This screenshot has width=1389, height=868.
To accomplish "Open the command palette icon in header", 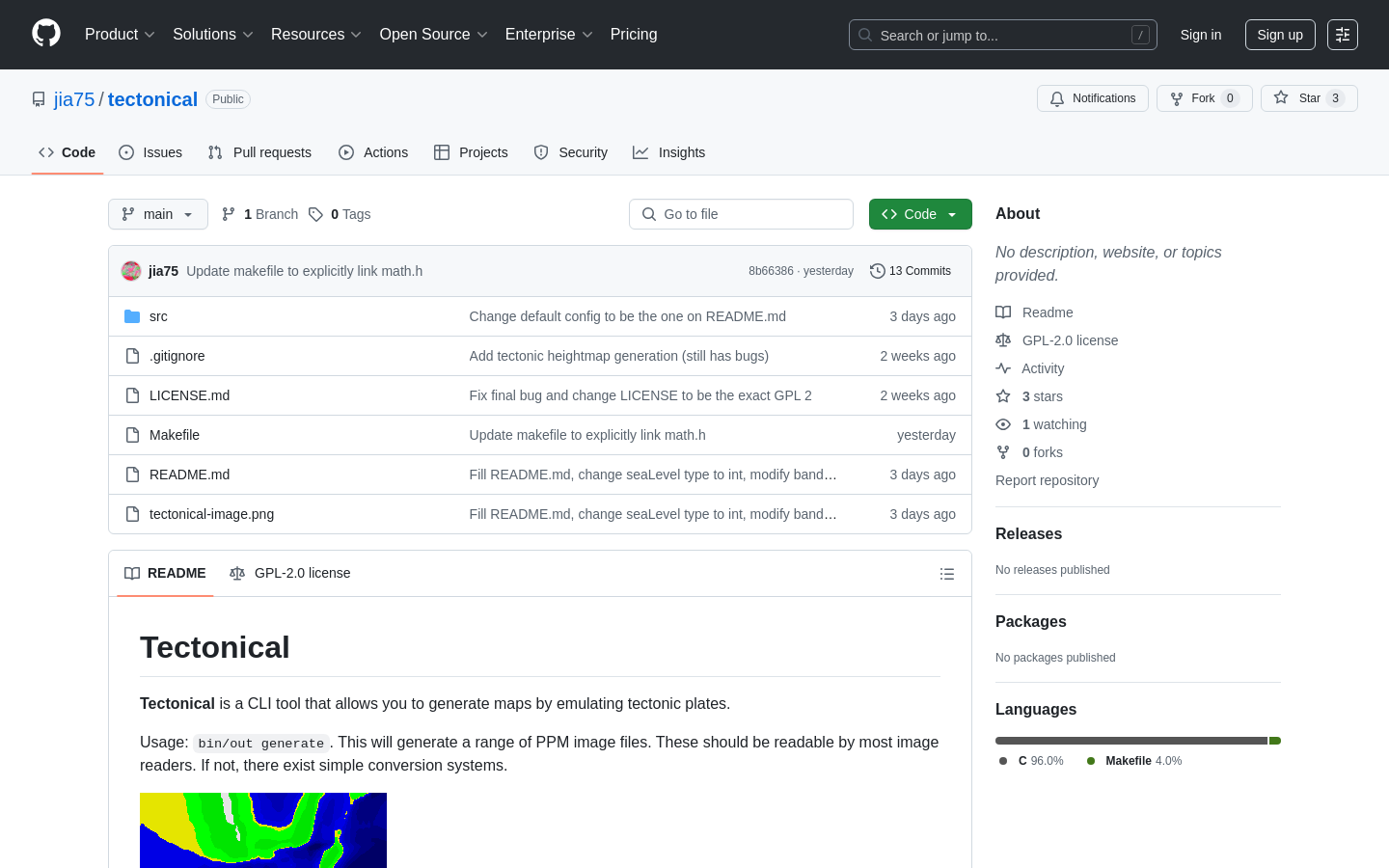I will point(1343,35).
